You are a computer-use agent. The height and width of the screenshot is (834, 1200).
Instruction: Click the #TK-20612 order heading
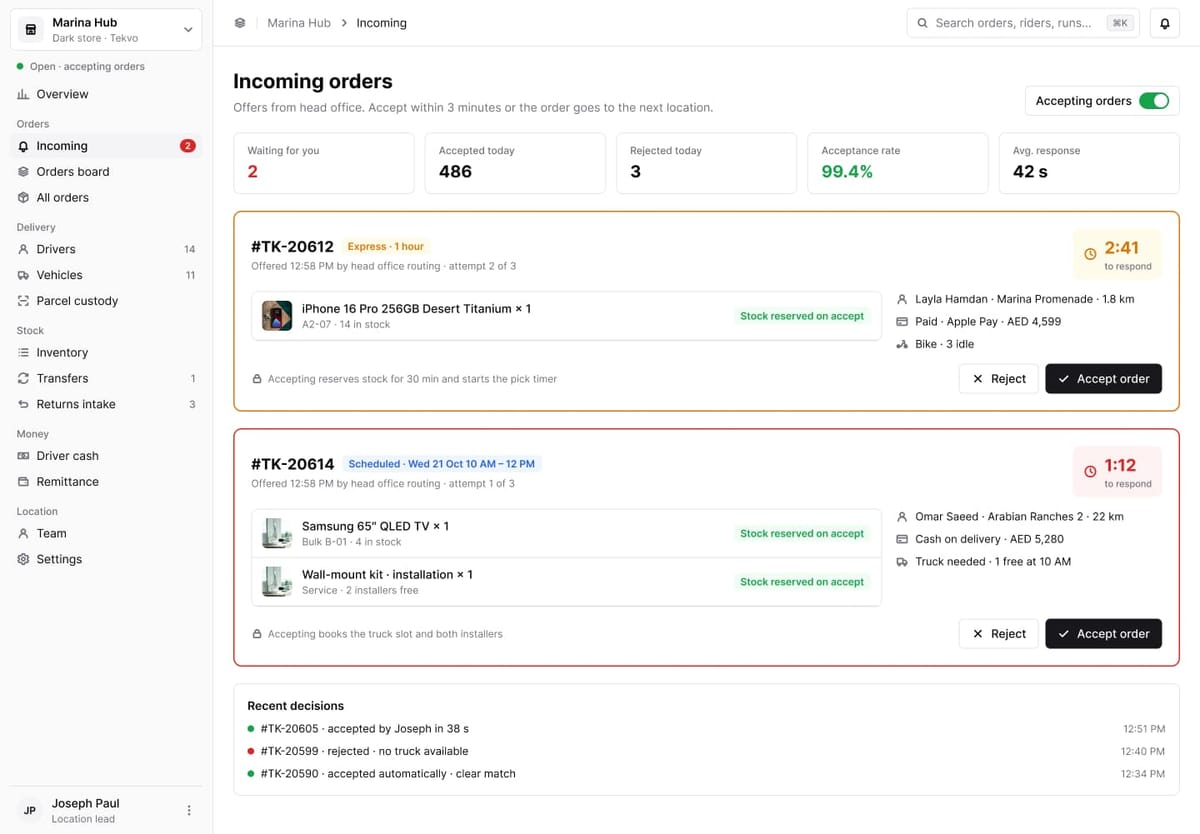[x=292, y=247]
